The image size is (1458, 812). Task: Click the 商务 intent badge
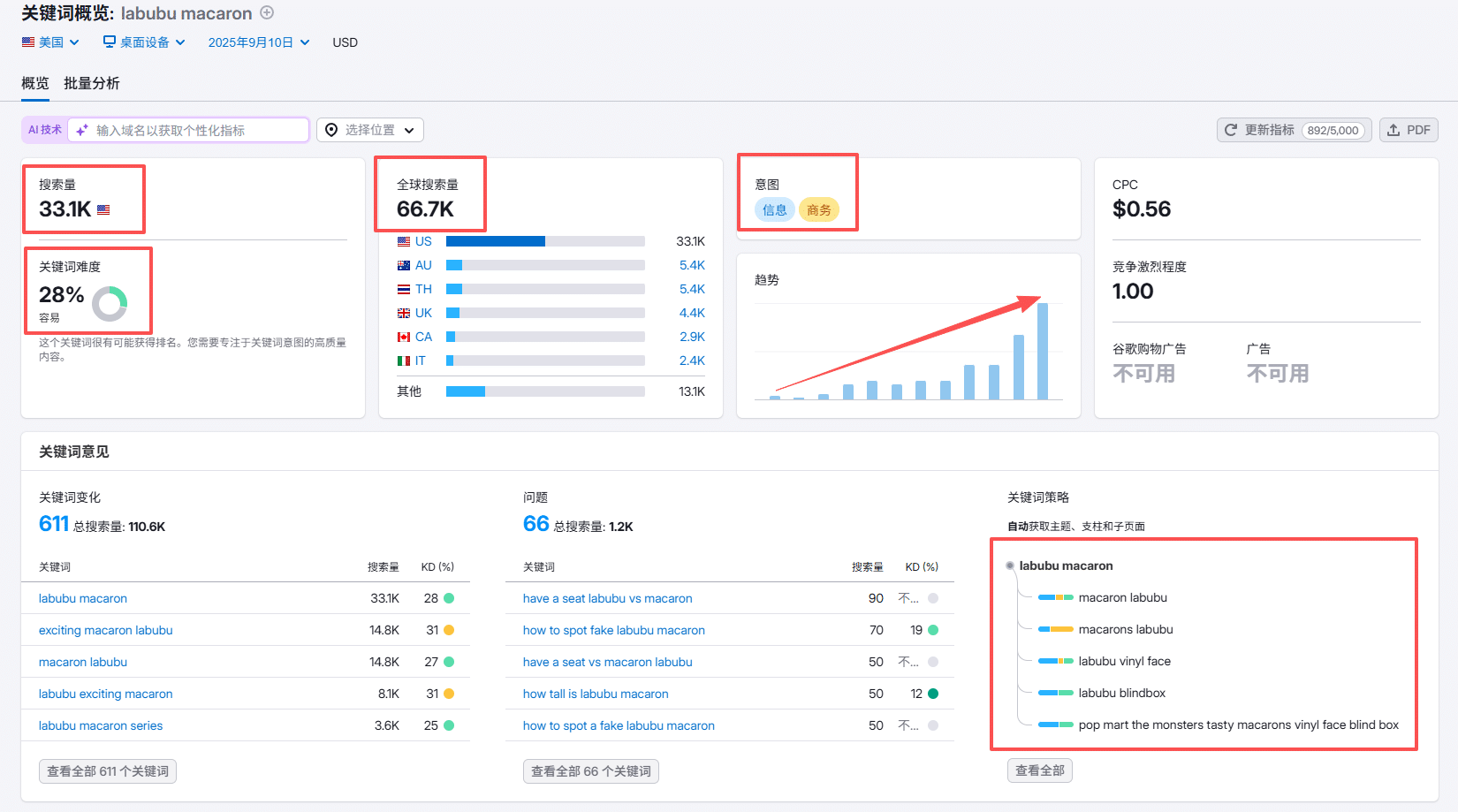click(x=819, y=209)
